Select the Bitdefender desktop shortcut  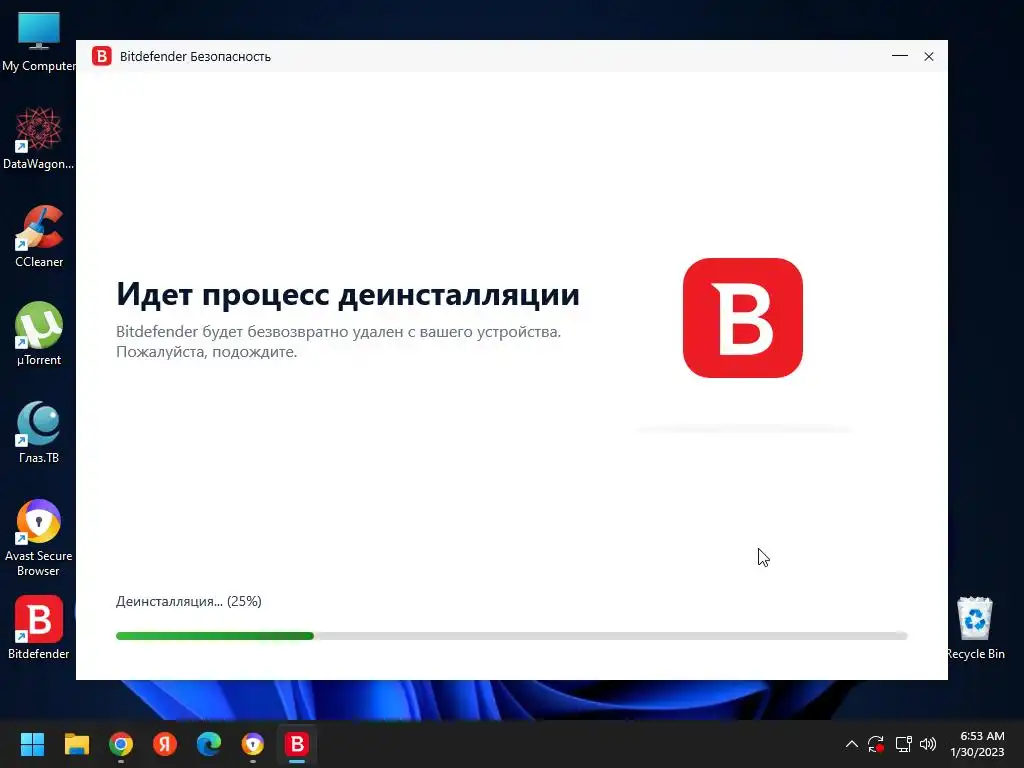(x=39, y=628)
